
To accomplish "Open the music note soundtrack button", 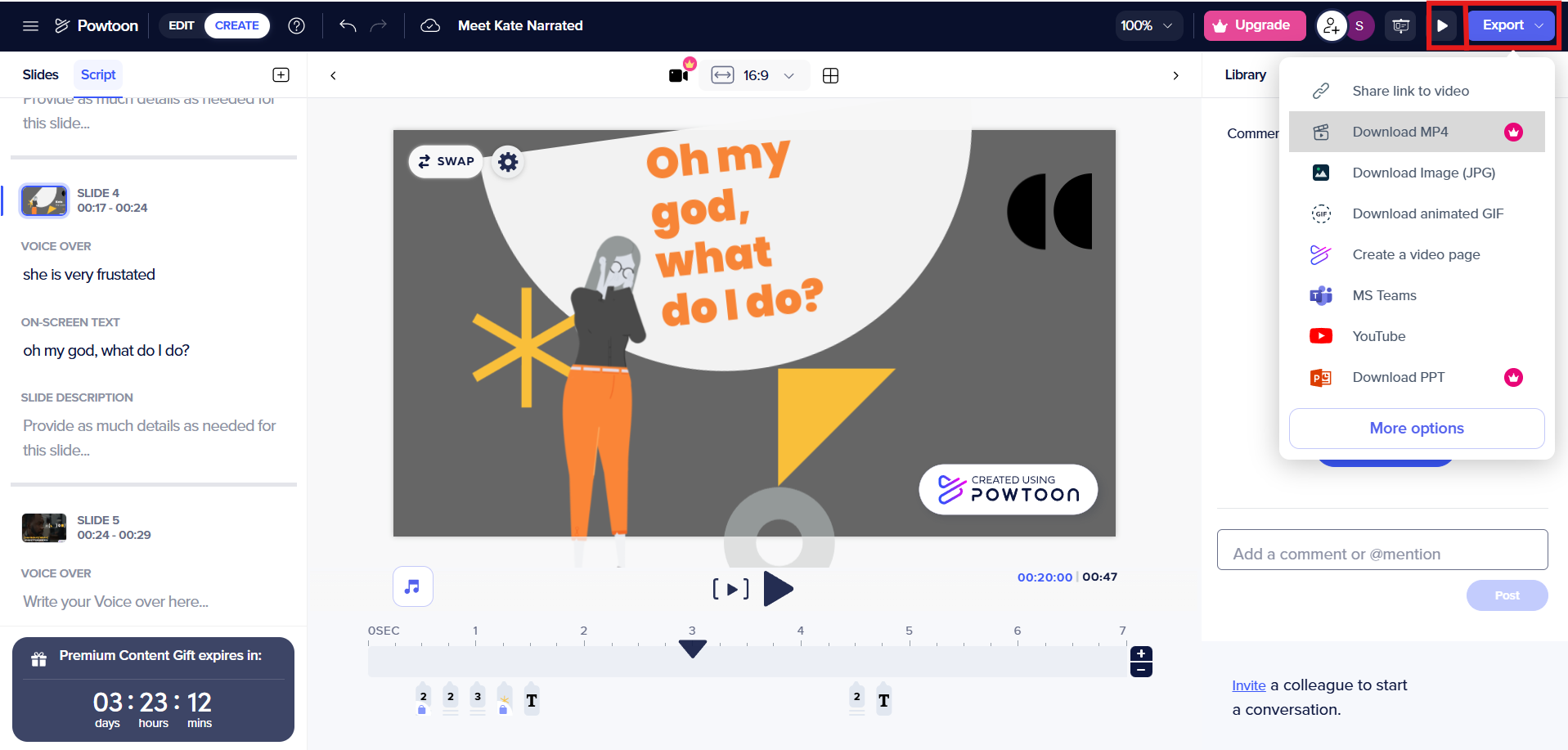I will 413,586.
